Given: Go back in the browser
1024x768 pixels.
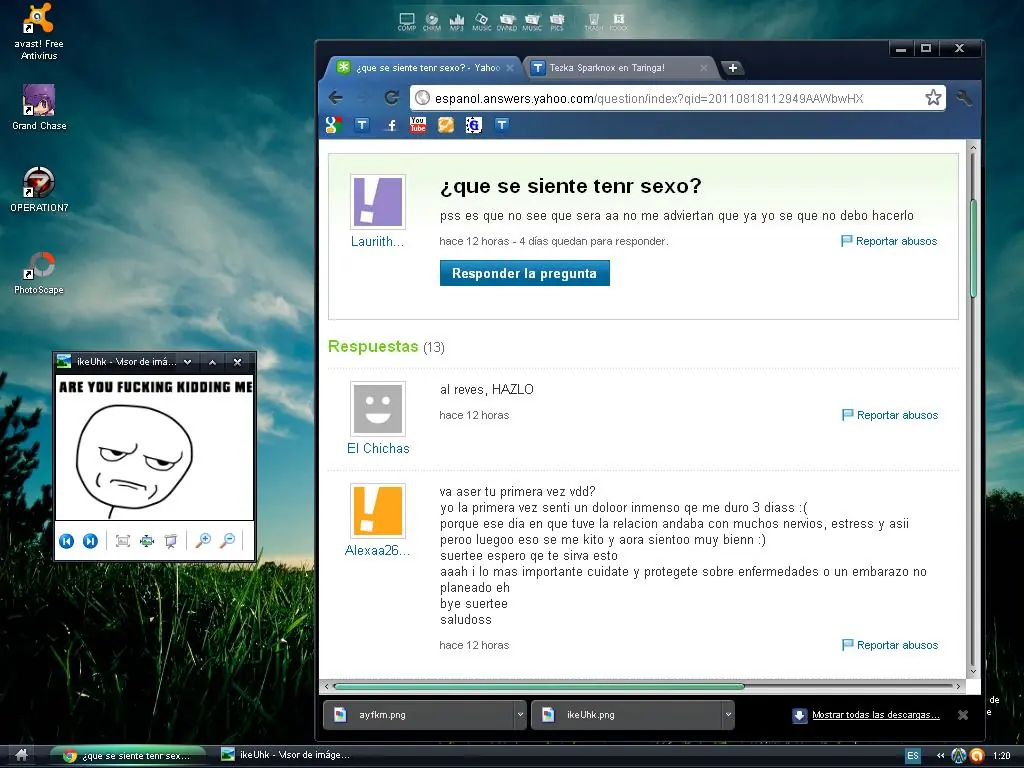Looking at the screenshot, I should [x=336, y=98].
